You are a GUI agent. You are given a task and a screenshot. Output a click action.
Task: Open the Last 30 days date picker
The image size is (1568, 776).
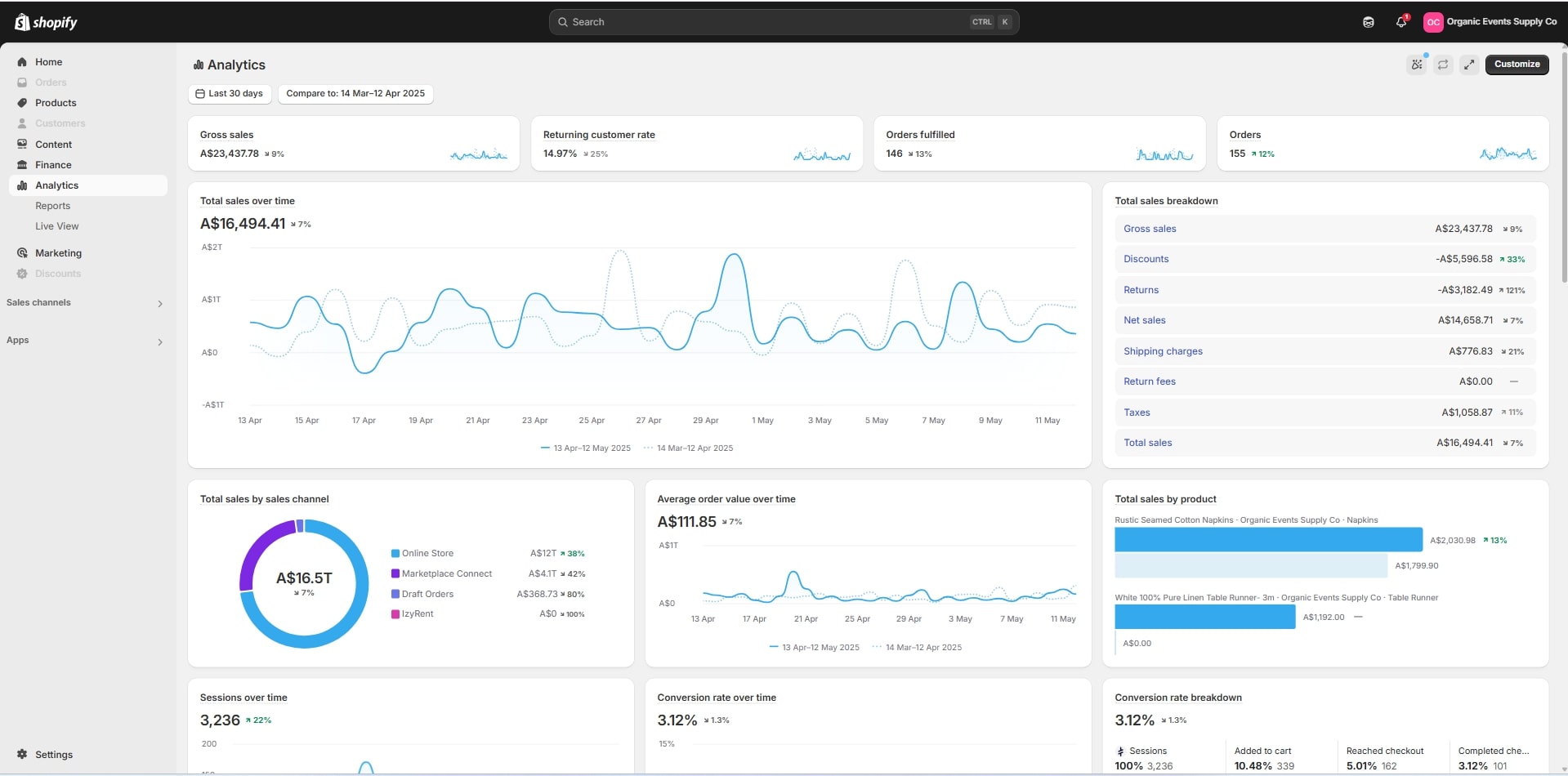[x=230, y=94]
